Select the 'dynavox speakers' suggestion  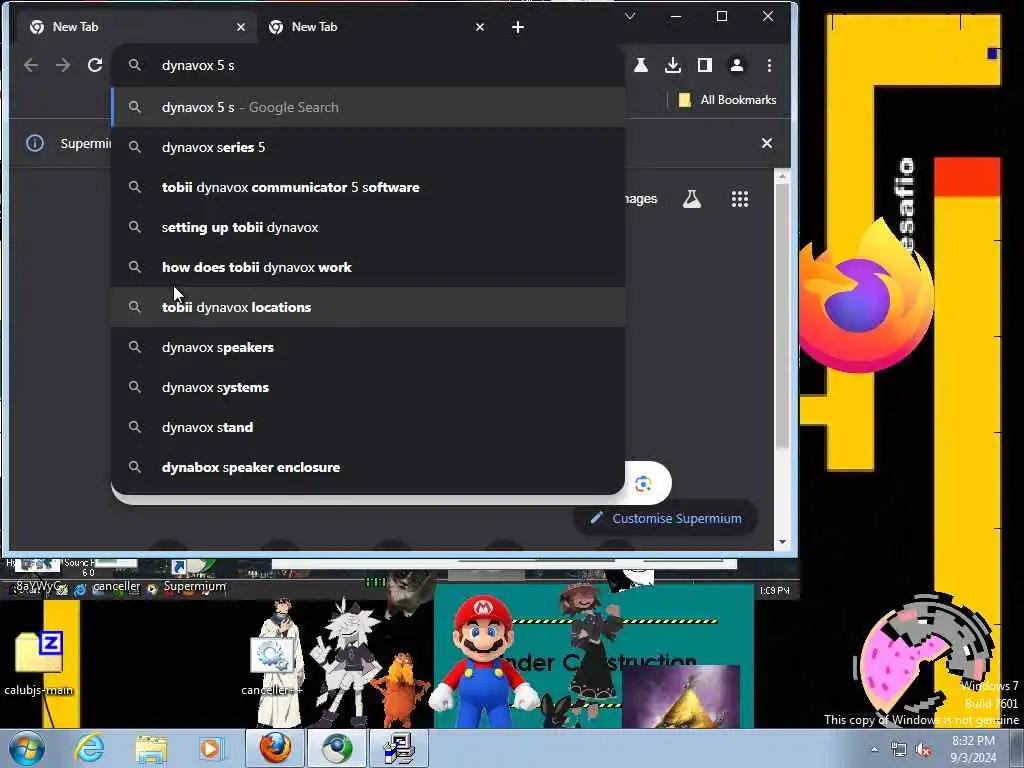click(368, 347)
